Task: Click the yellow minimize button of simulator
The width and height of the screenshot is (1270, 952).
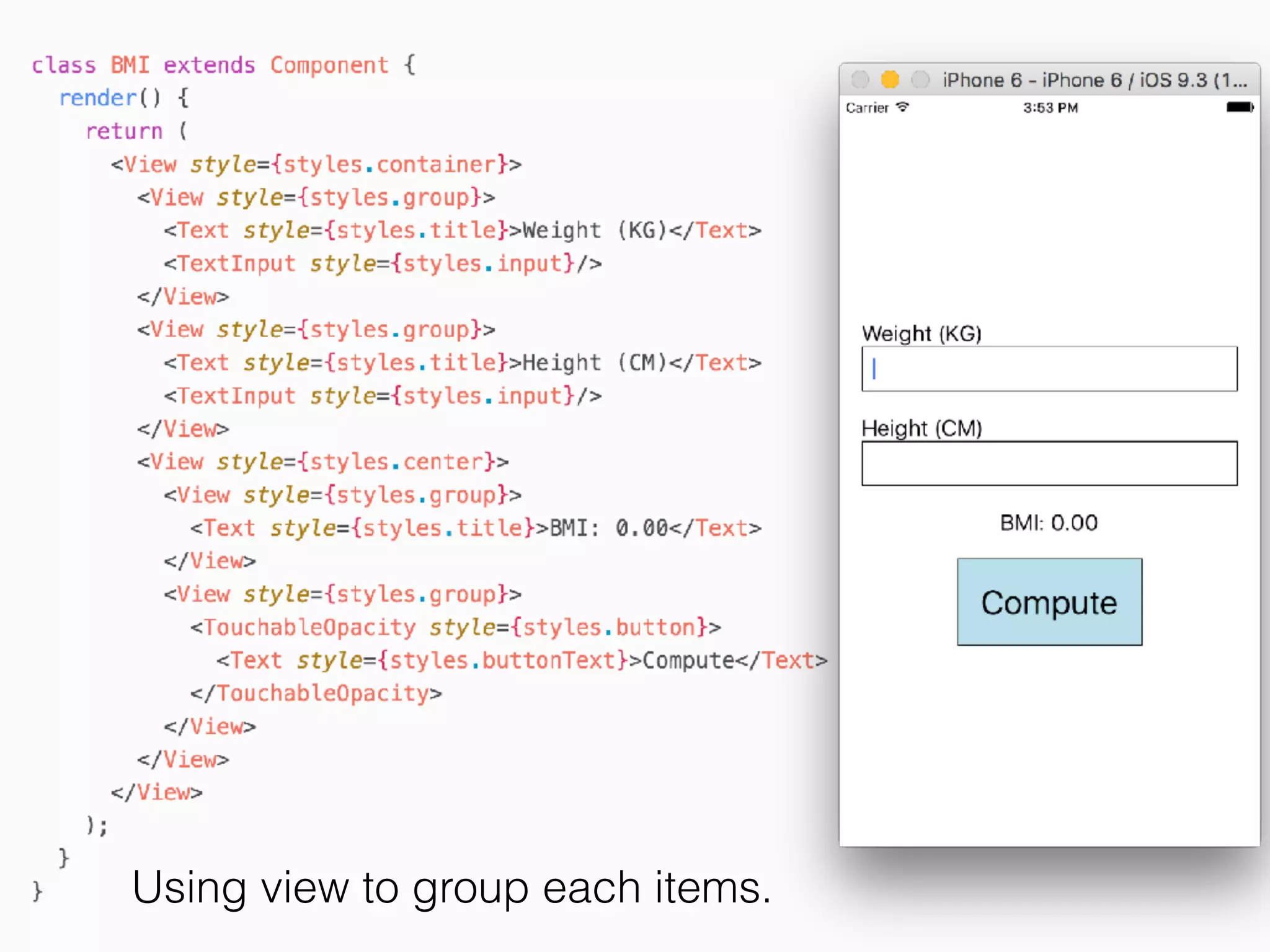Action: point(890,79)
